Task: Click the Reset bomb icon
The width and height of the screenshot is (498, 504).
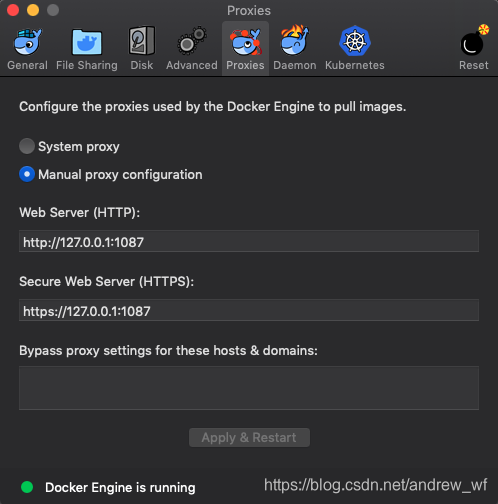Action: coord(474,40)
